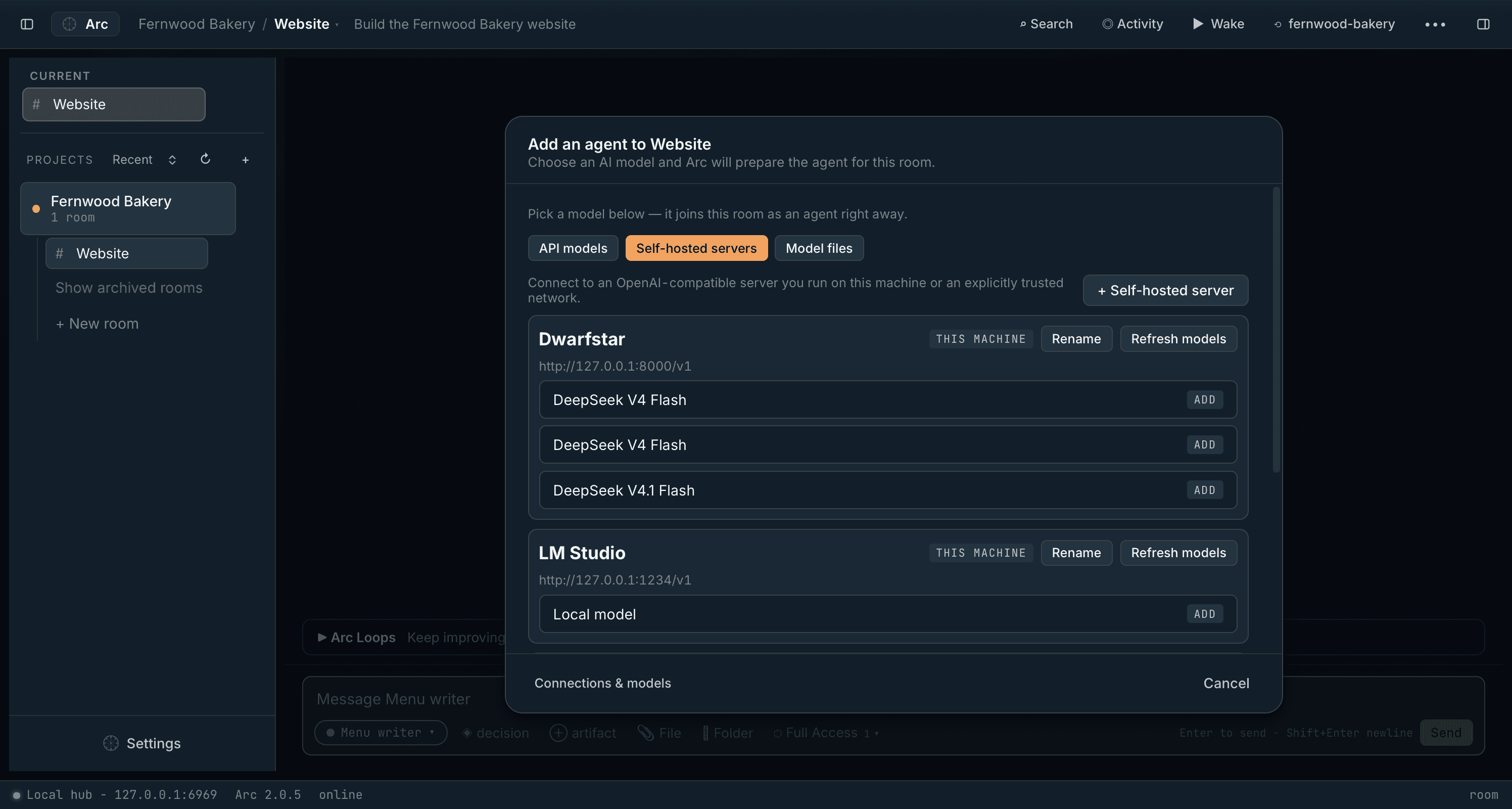Viewport: 1512px width, 809px height.
Task: Add a new self-hosted server
Action: click(x=1165, y=290)
